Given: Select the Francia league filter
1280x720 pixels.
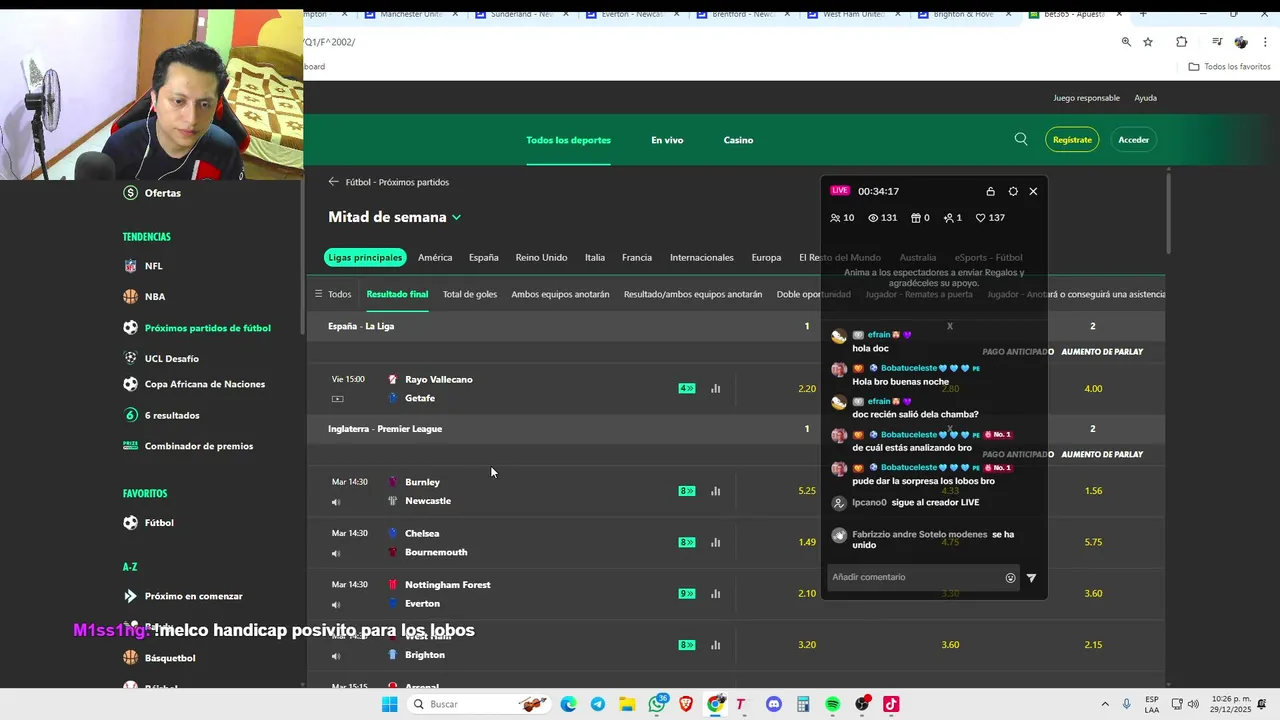Looking at the screenshot, I should (637, 257).
